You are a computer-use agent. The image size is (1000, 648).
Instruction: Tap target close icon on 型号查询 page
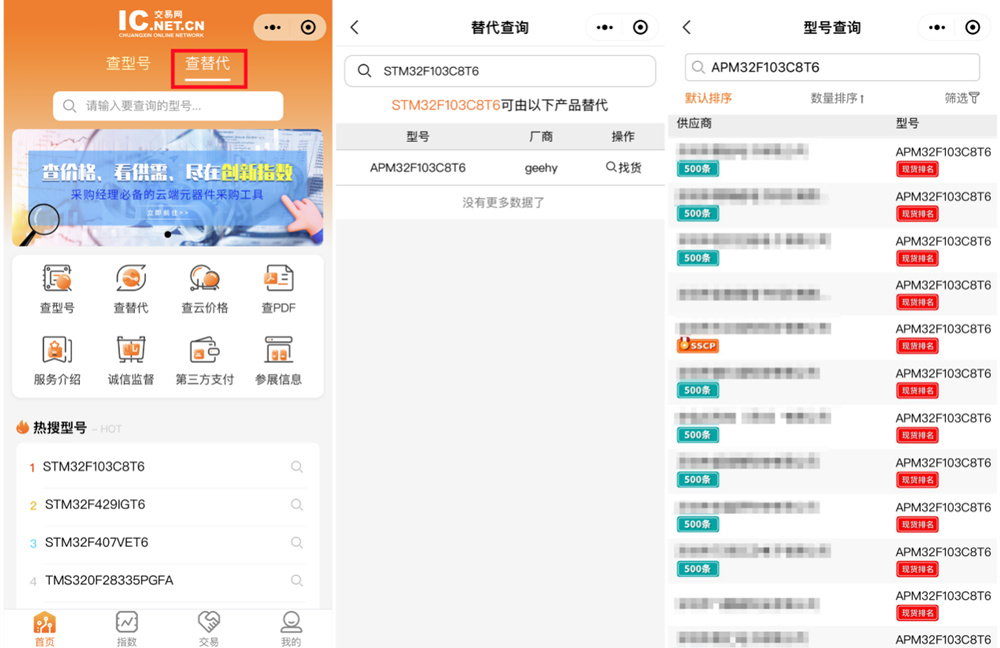973,27
